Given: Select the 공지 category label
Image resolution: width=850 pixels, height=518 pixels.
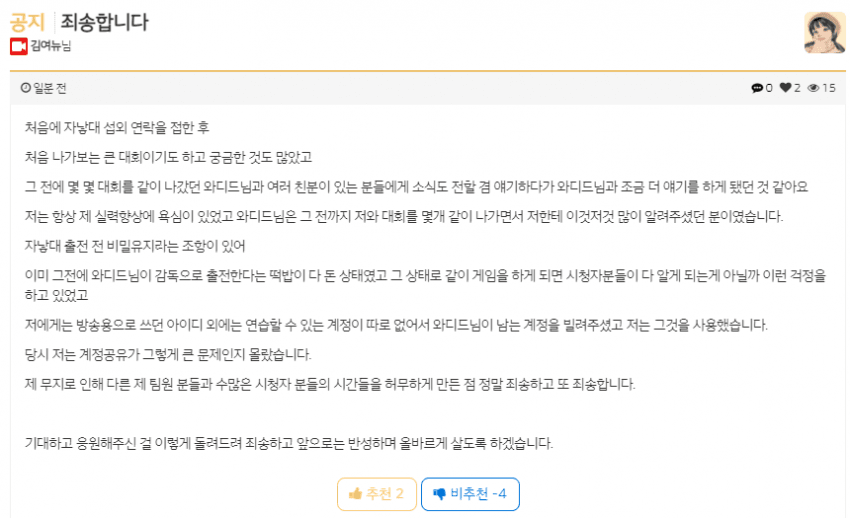Looking at the screenshot, I should (x=27, y=22).
